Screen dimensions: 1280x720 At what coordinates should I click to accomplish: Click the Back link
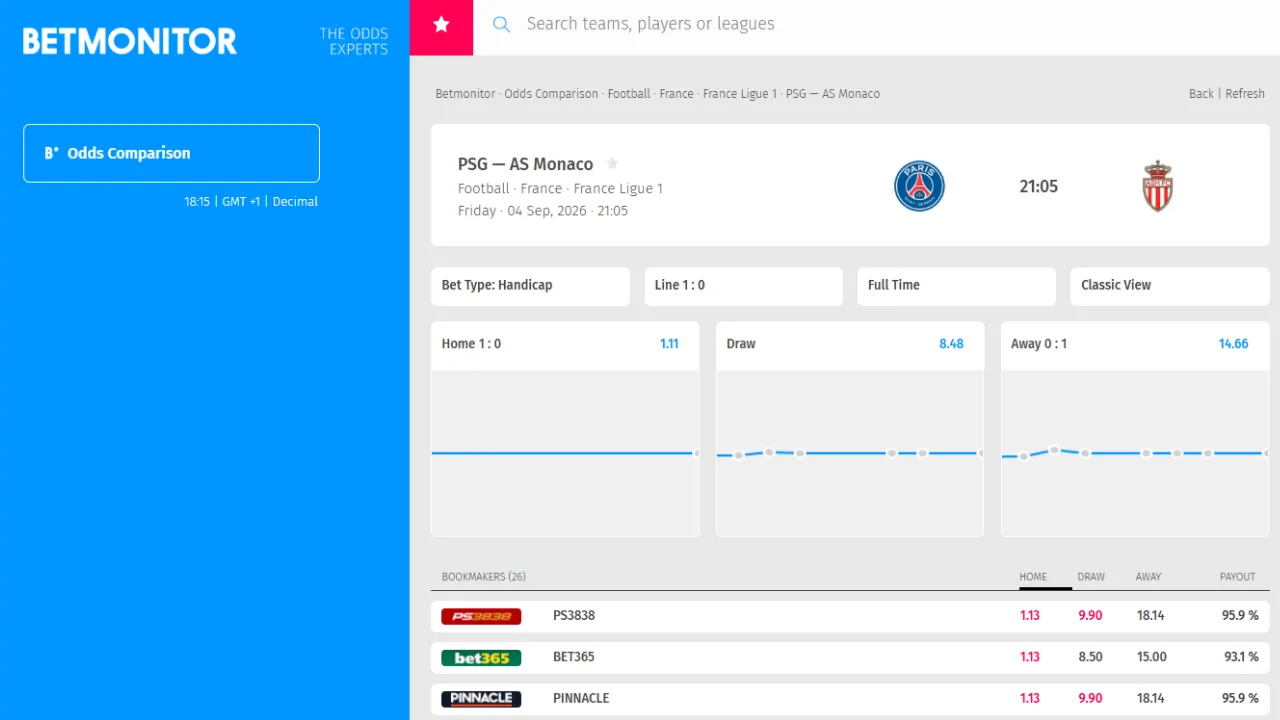click(1201, 93)
